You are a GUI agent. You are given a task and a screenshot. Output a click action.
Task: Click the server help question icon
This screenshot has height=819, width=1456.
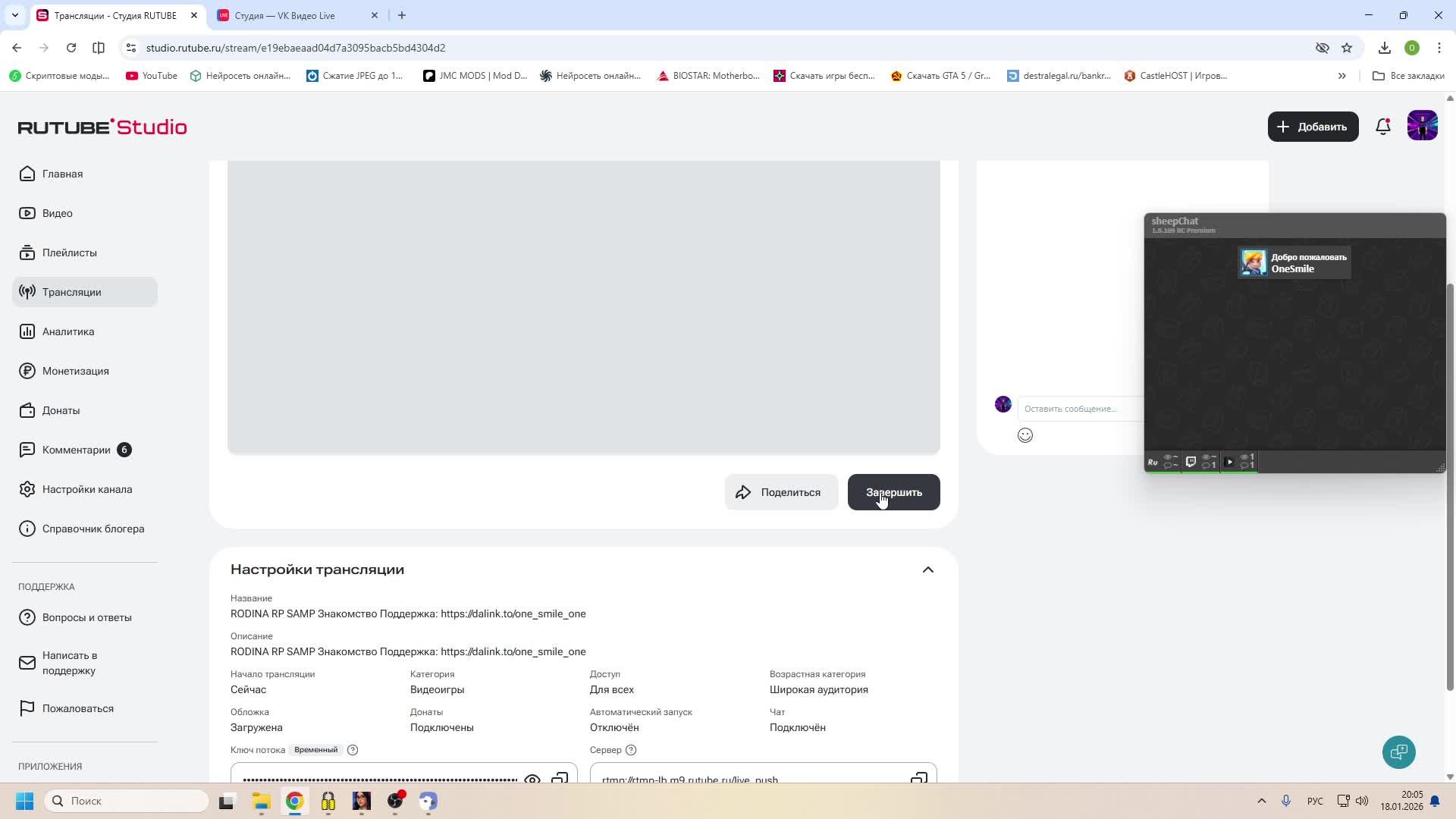[x=631, y=750]
